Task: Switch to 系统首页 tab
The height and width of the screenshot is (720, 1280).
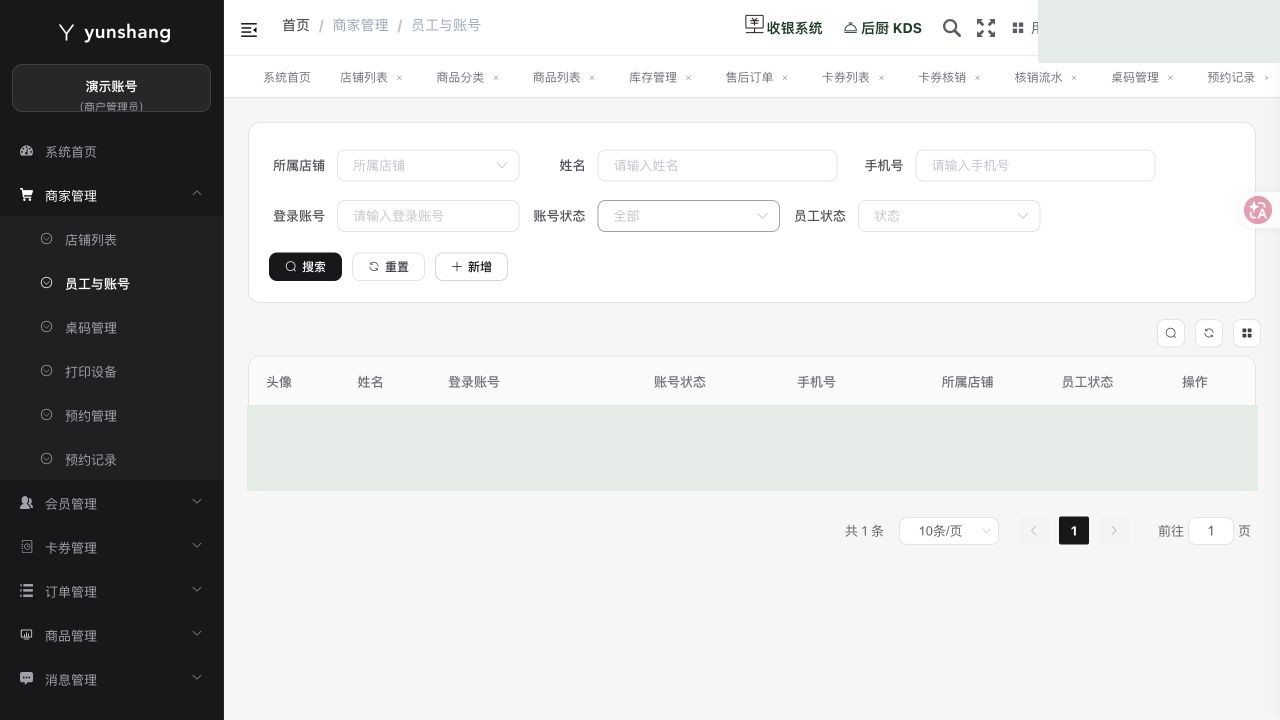Action: 287,77
